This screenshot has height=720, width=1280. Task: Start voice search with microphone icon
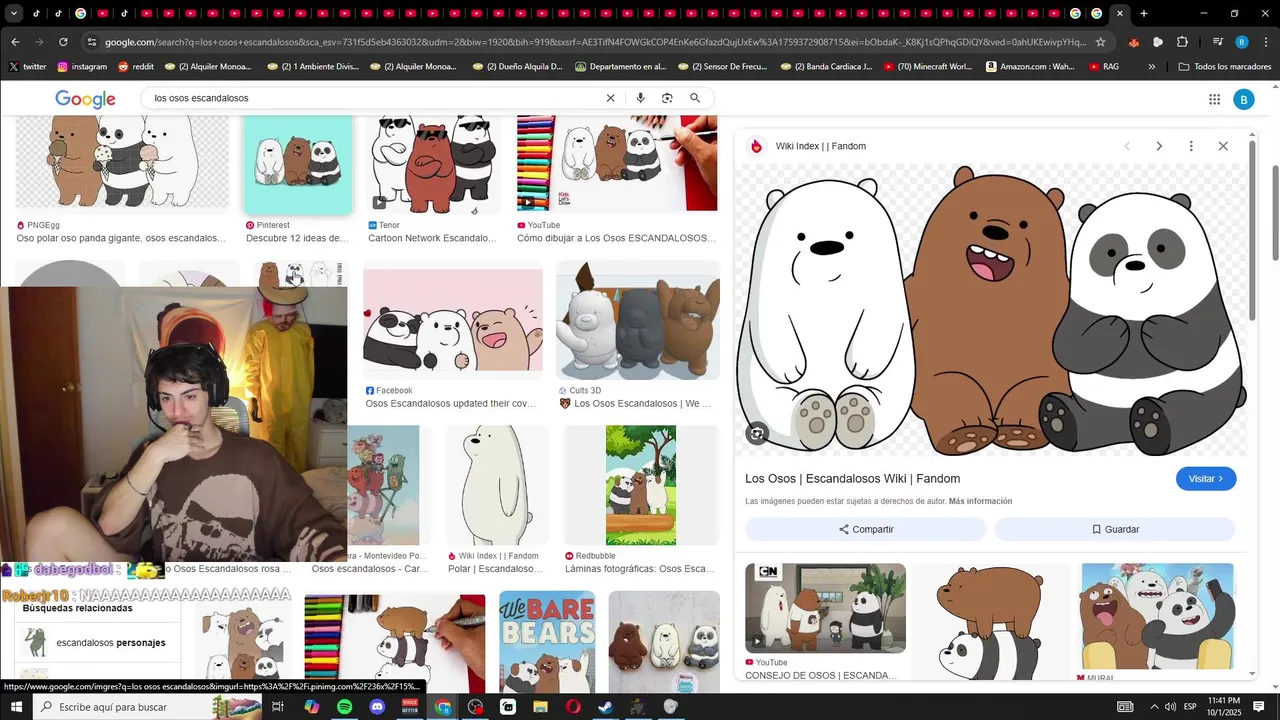coord(640,98)
